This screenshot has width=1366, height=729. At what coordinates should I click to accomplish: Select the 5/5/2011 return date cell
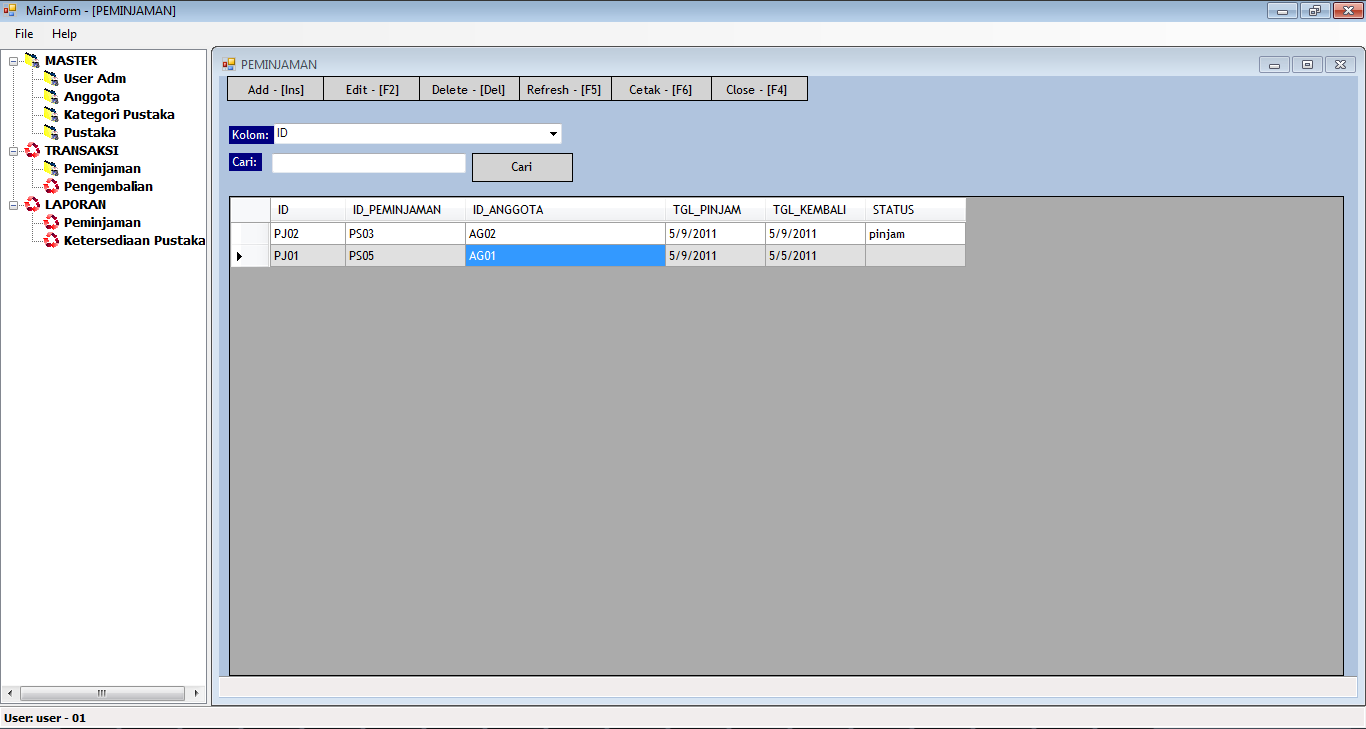click(815, 256)
